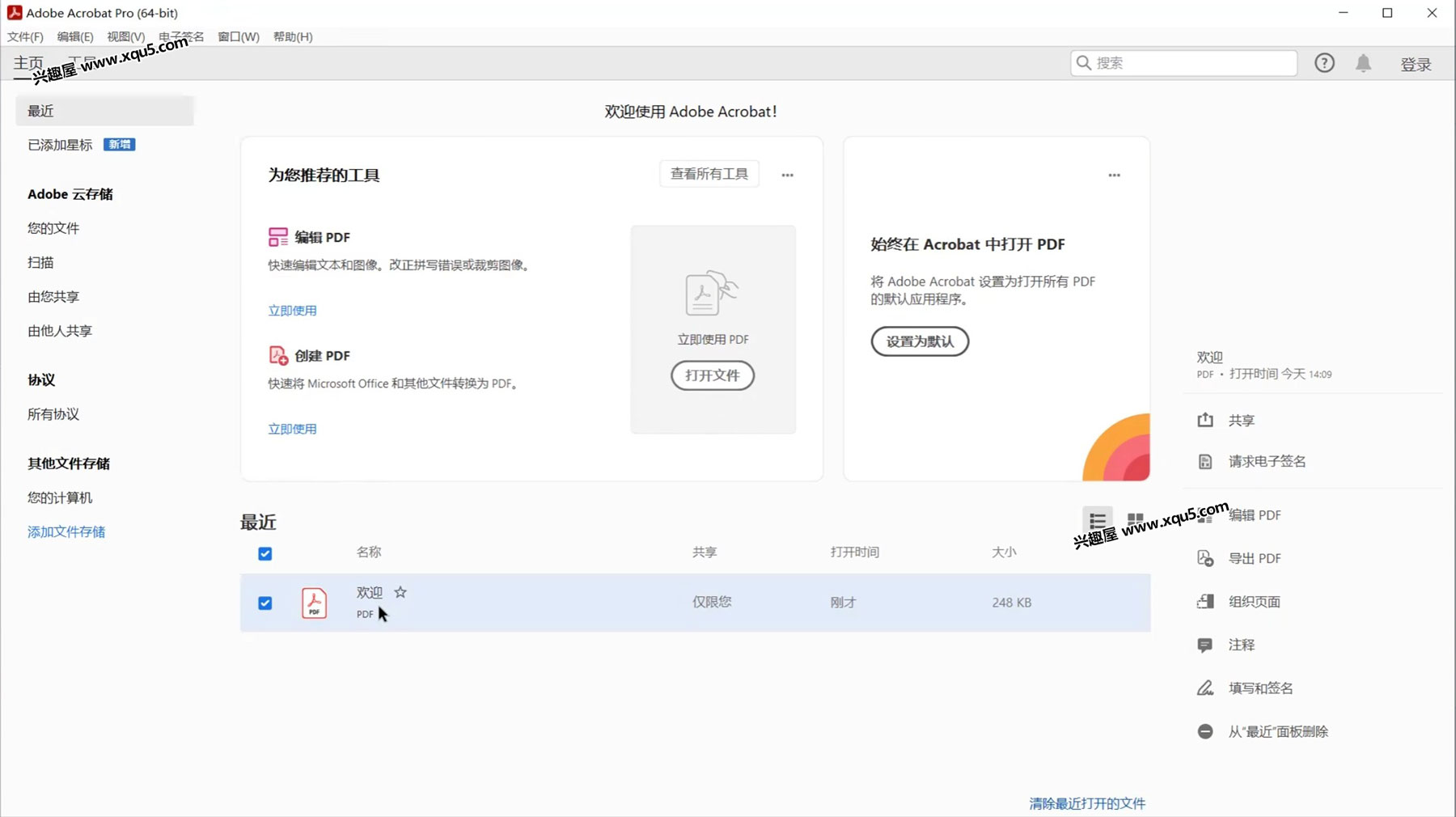The width and height of the screenshot is (1456, 817).
Task: Click the 创建 PDF tool icon
Action: [278, 355]
